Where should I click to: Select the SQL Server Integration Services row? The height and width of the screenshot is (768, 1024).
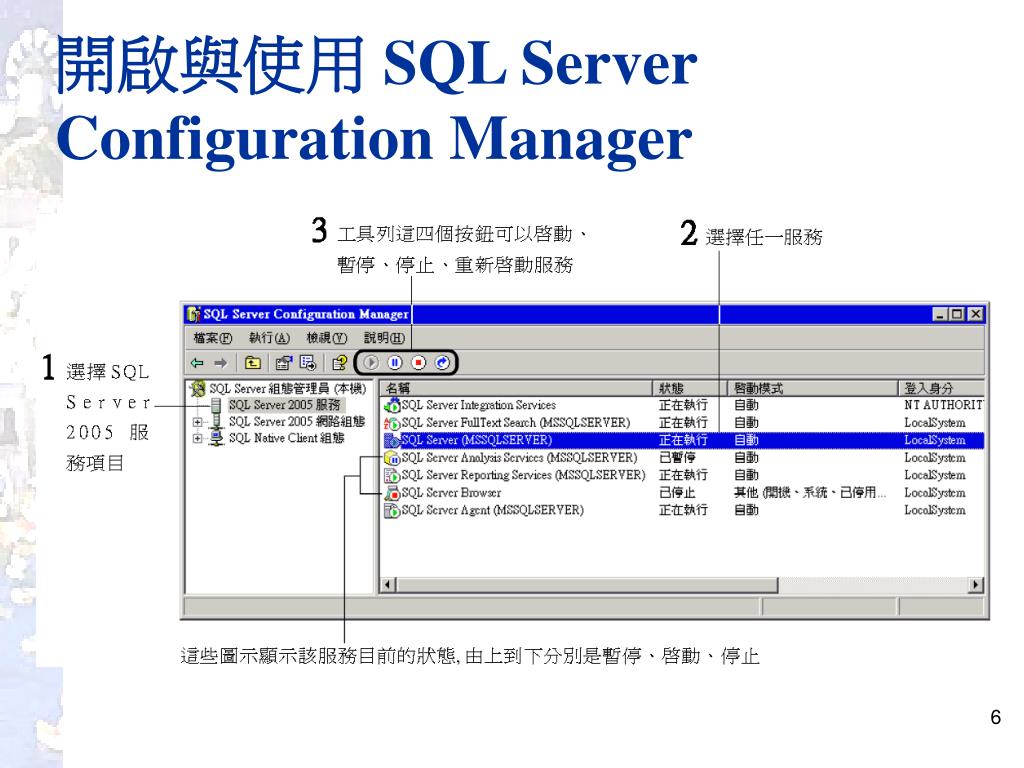click(479, 406)
